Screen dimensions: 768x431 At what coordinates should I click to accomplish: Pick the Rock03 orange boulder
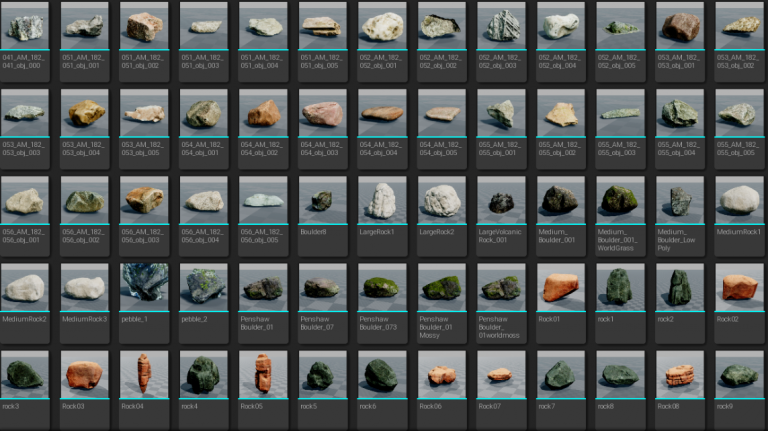pyautogui.click(x=84, y=374)
